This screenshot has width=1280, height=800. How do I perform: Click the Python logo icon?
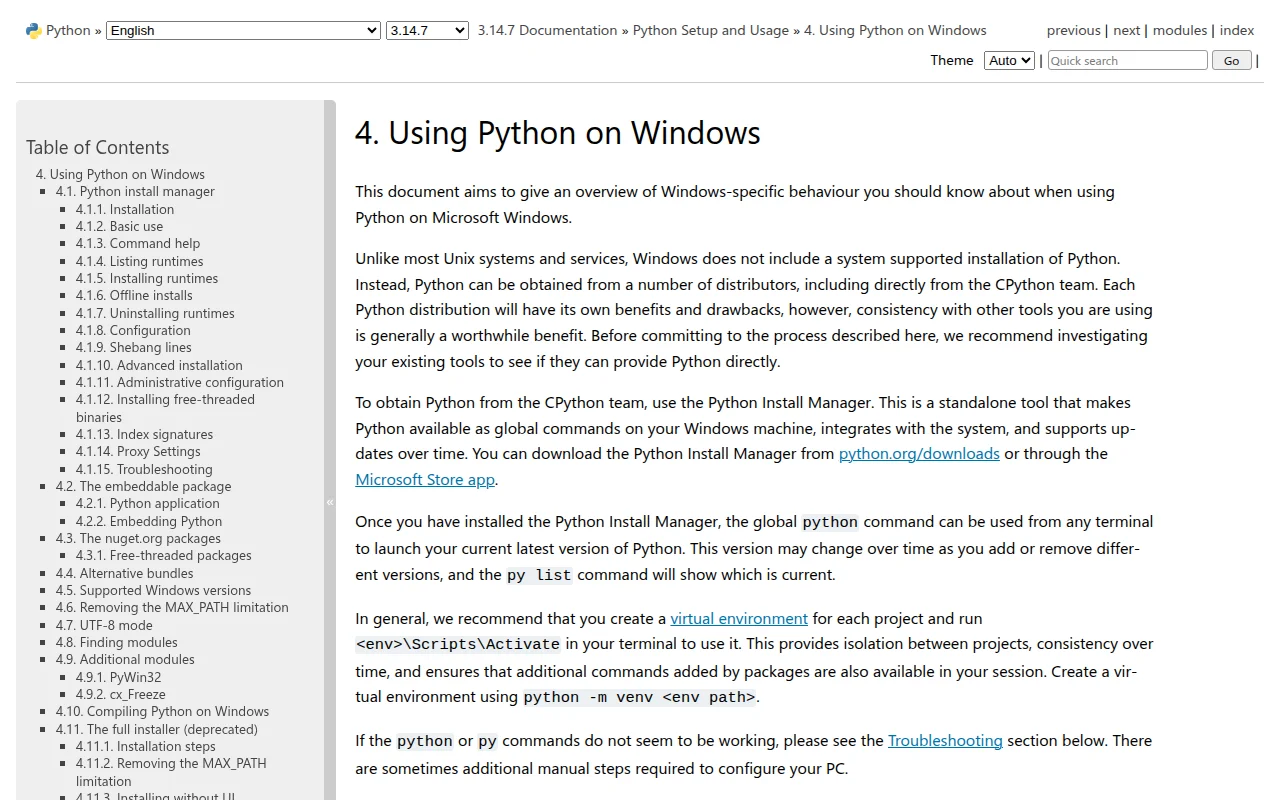tap(34, 30)
